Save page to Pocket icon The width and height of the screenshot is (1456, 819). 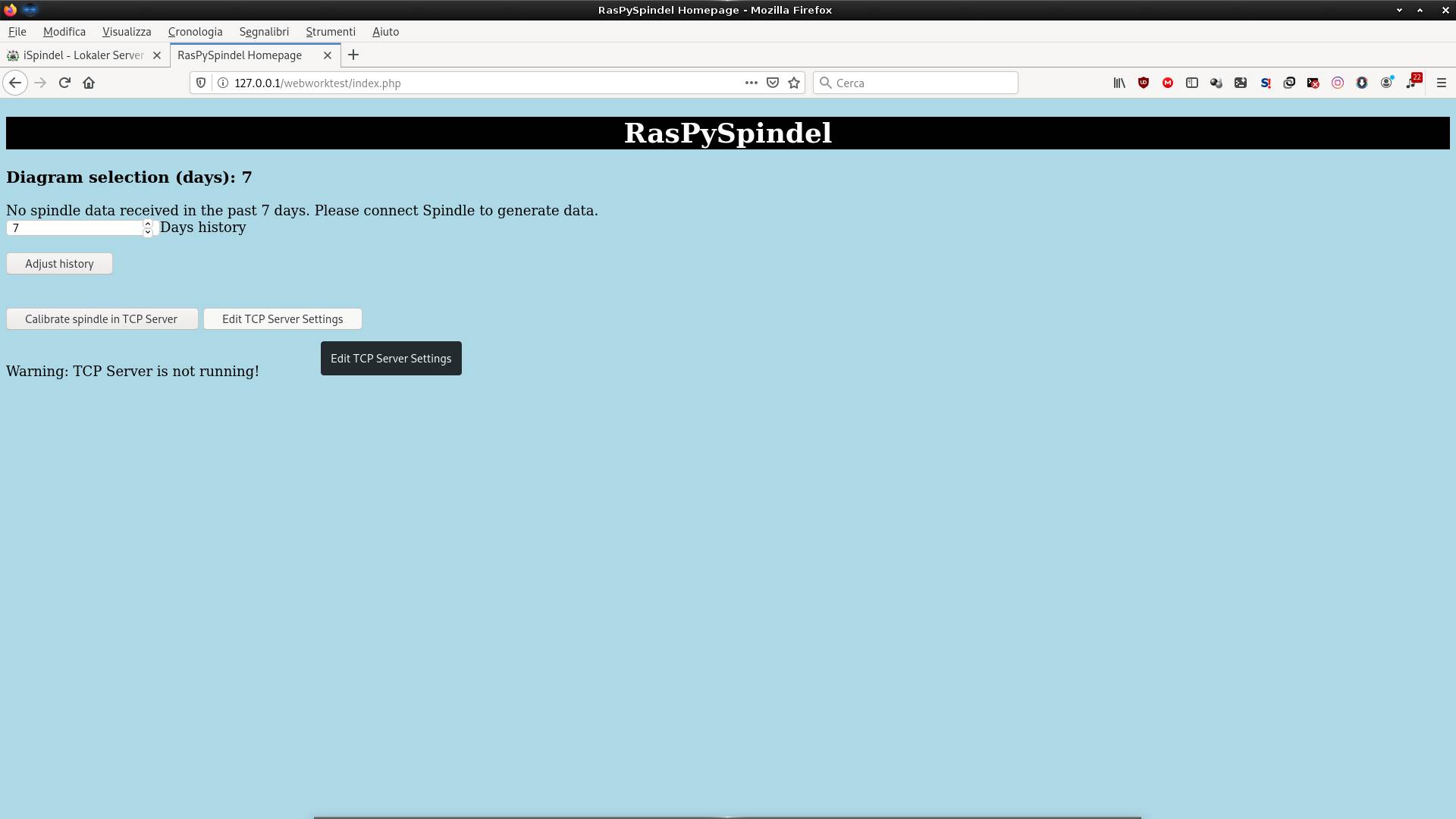pos(773,83)
